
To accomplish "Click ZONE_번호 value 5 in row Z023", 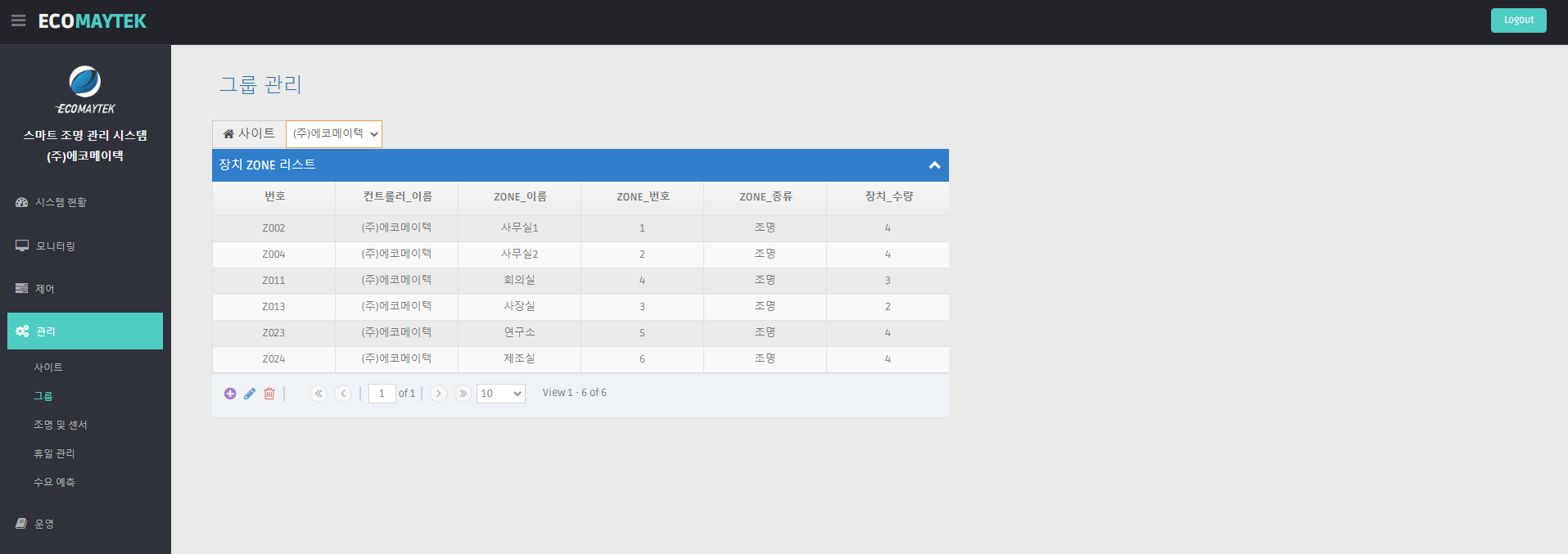I will [643, 333].
